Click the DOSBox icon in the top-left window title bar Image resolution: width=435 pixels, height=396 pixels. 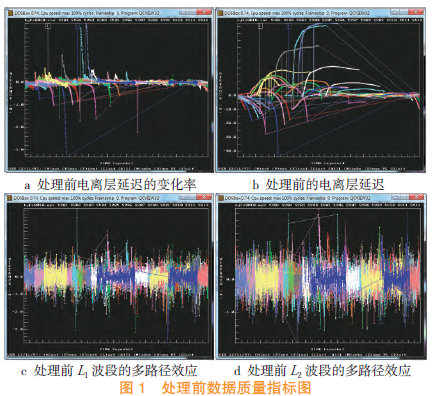[x=10, y=13]
